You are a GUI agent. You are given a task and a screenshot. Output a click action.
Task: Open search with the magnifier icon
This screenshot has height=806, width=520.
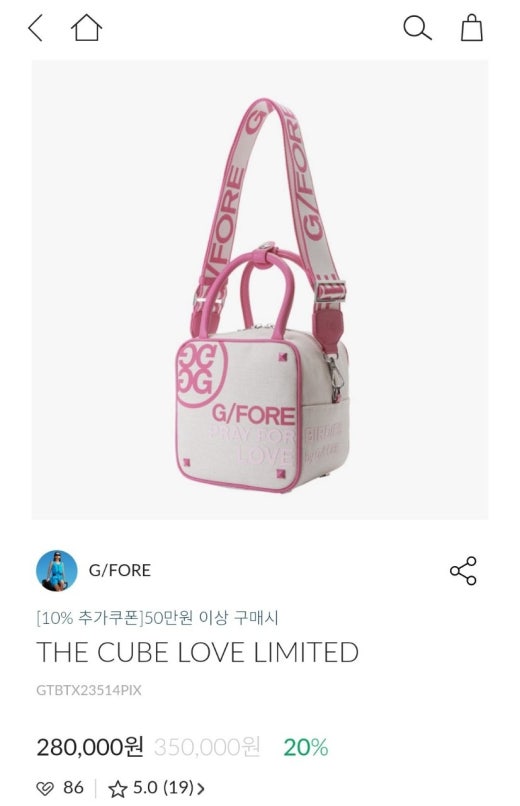point(417,28)
